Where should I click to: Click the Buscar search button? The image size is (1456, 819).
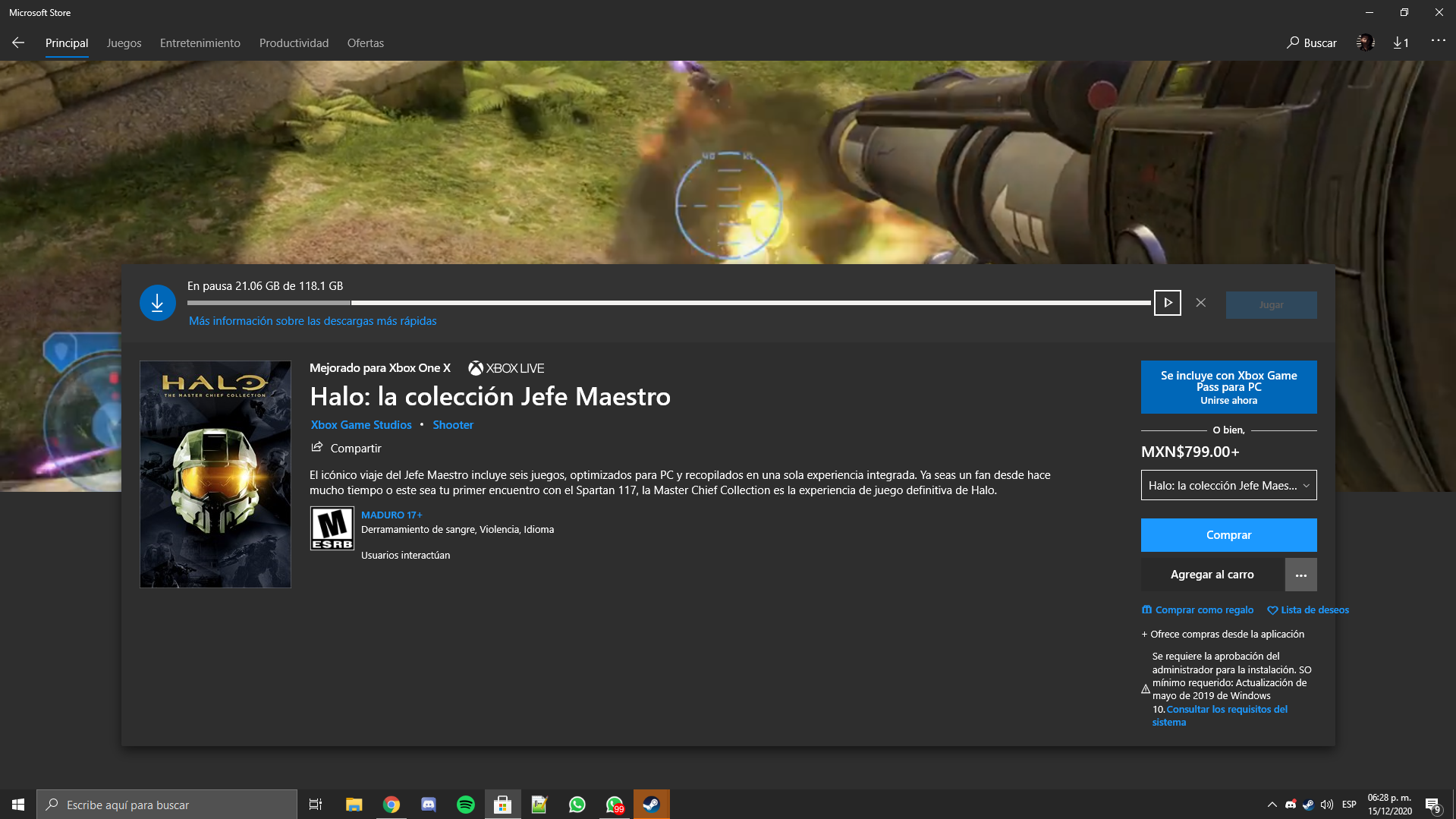(1312, 43)
